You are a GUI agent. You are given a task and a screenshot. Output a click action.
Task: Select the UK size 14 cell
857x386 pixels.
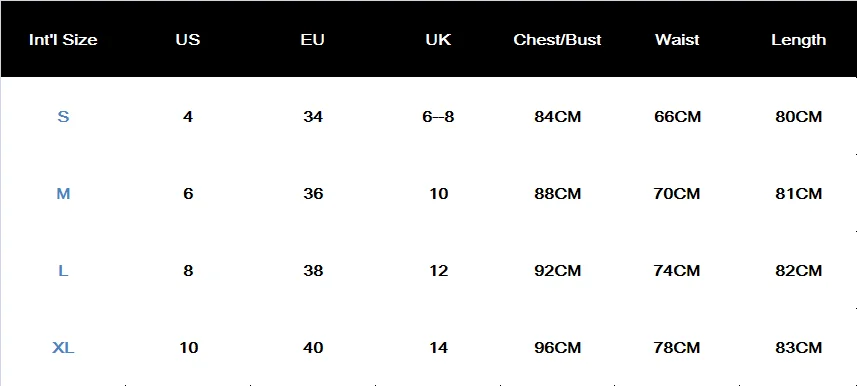point(439,348)
